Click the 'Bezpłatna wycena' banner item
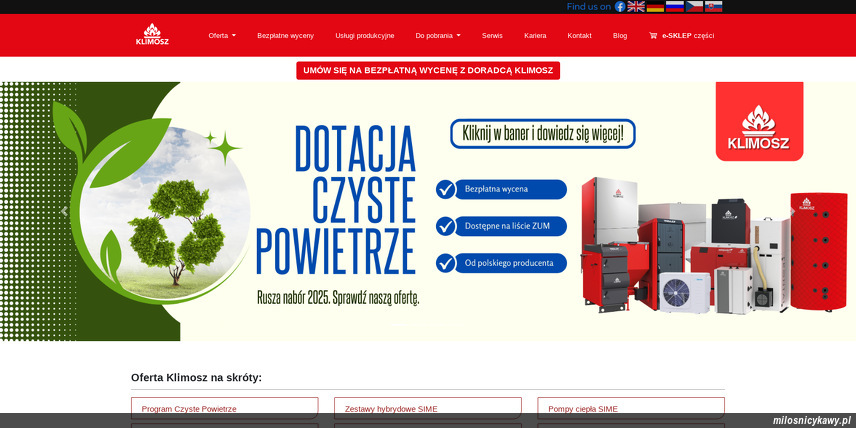Screen dimensions: 856x428 coord(501,189)
